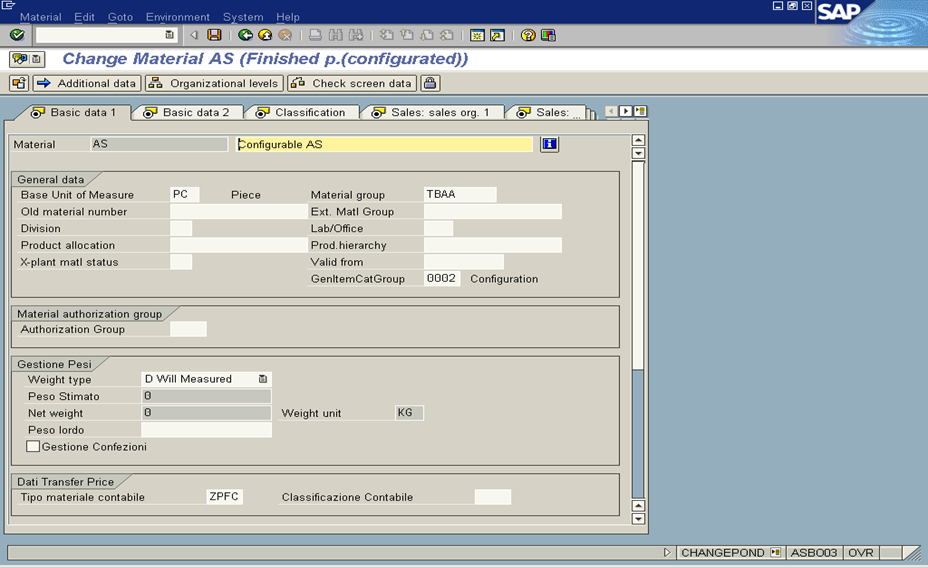Click the Check screen data button

pyautogui.click(x=352, y=83)
